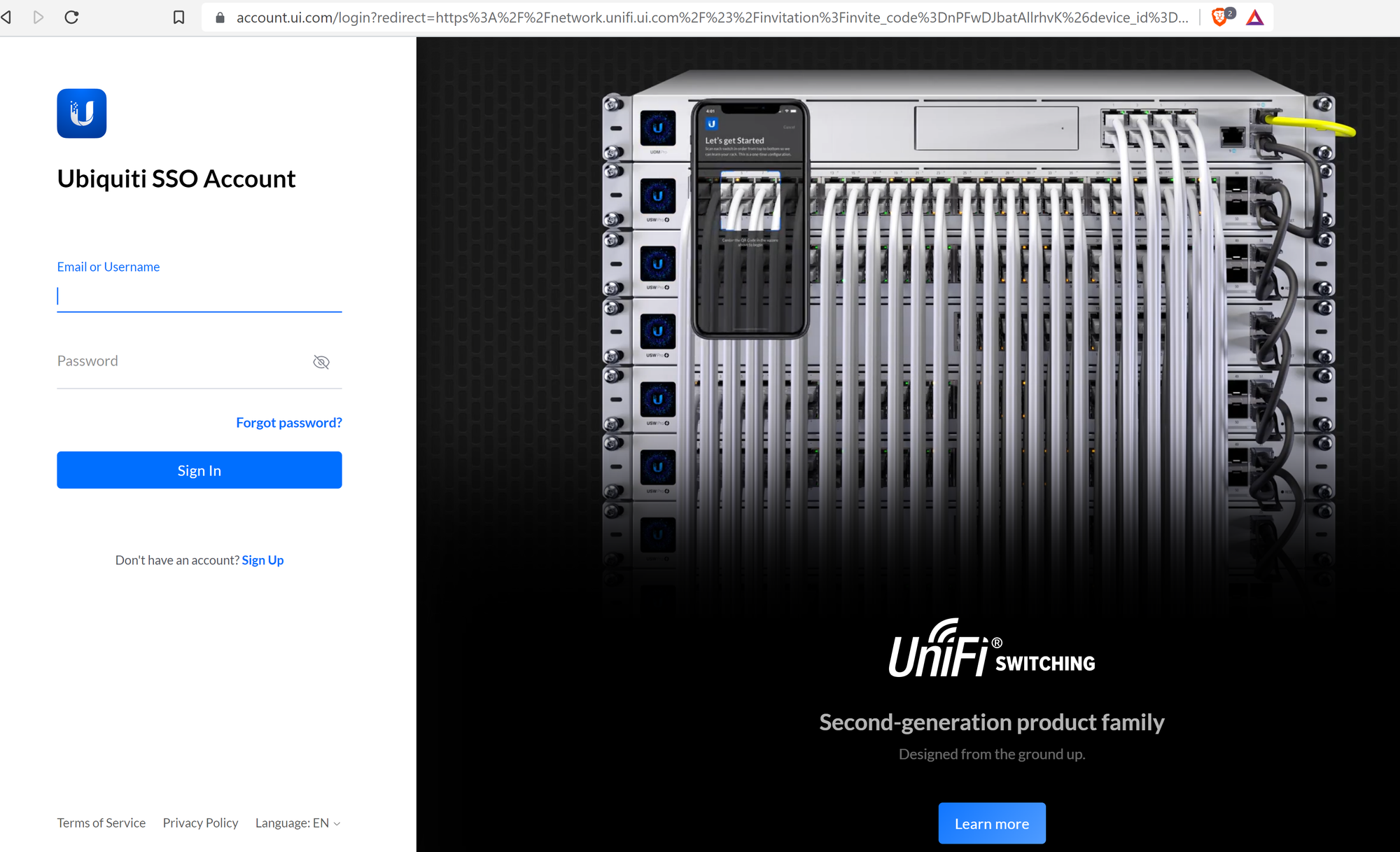Open the Forgot password? link

click(288, 423)
